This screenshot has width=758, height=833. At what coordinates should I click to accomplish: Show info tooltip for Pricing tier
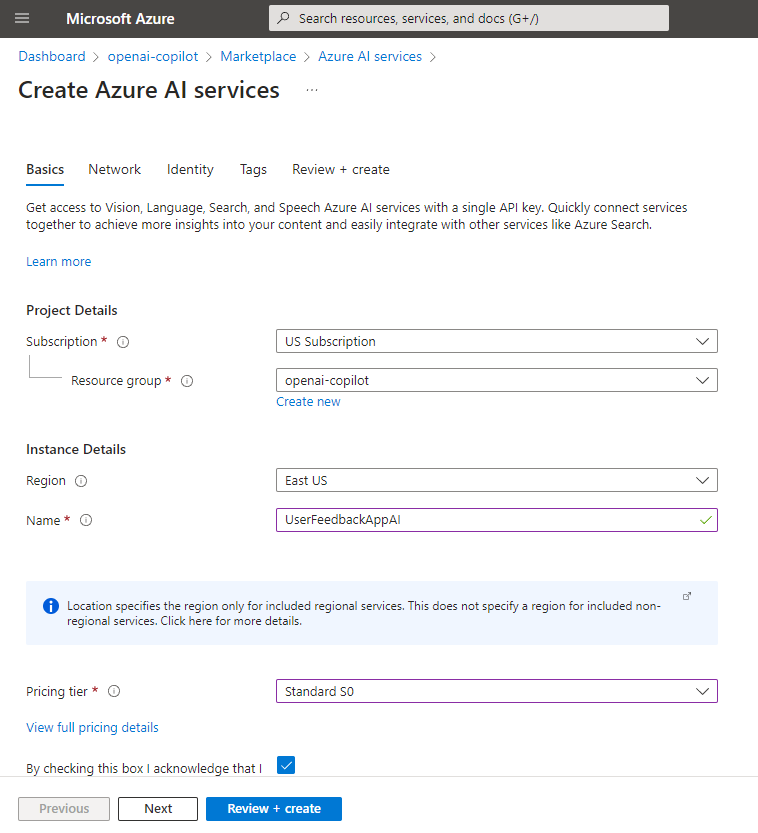coord(114,691)
